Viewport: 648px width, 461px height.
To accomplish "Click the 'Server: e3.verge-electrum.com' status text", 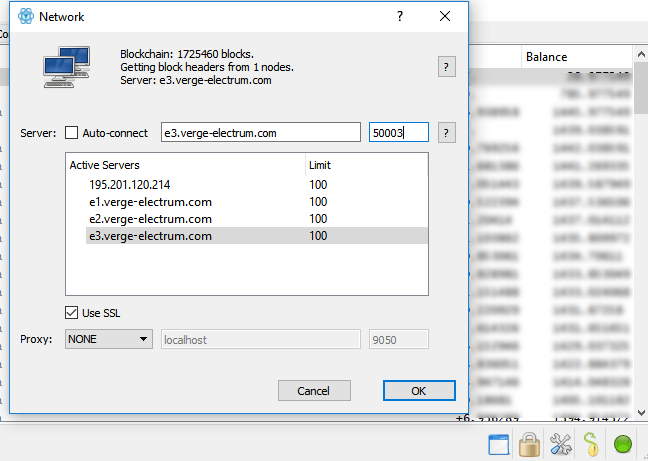I will [196, 80].
